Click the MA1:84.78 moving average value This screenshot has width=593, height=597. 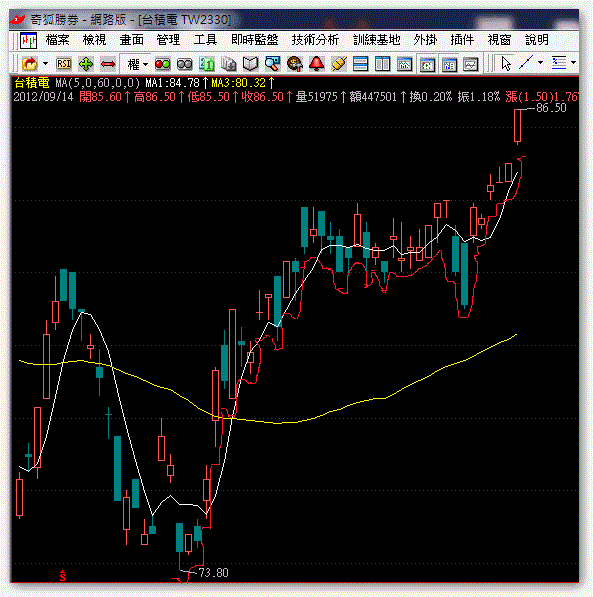point(173,83)
